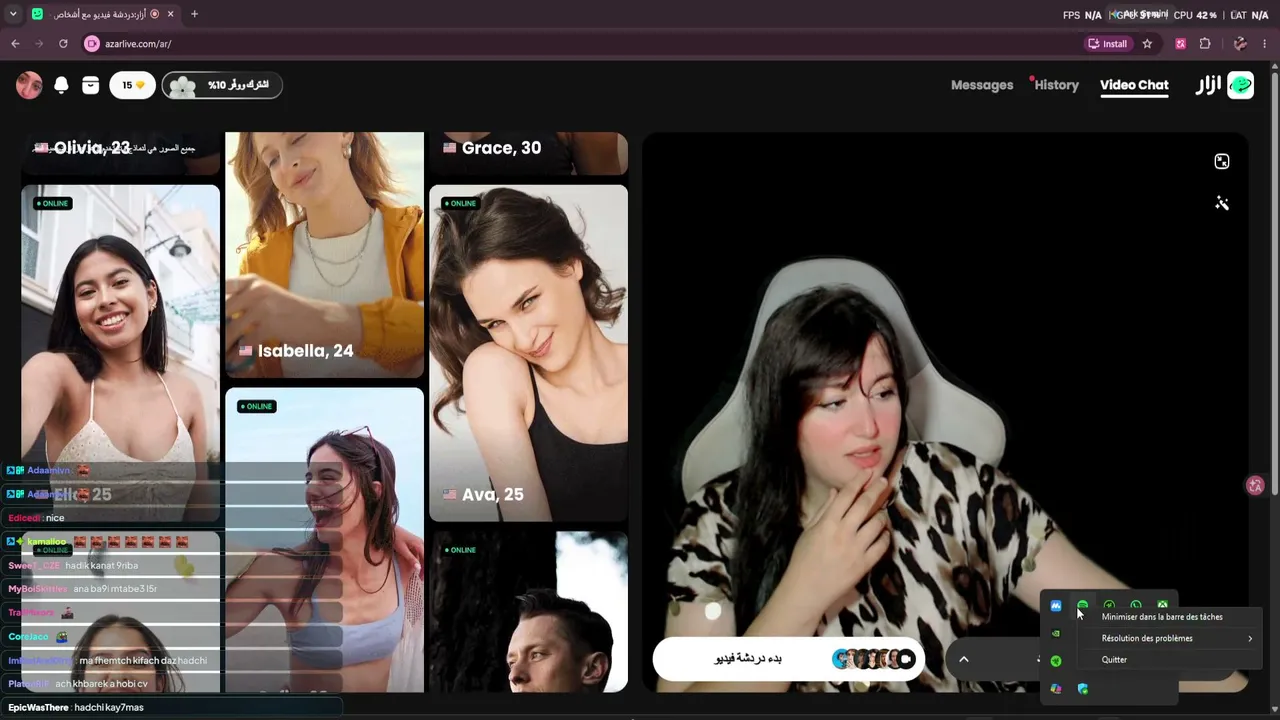Screen dimensions: 1280x720
Task: Click the site info icon in address bar
Action: (x=92, y=44)
